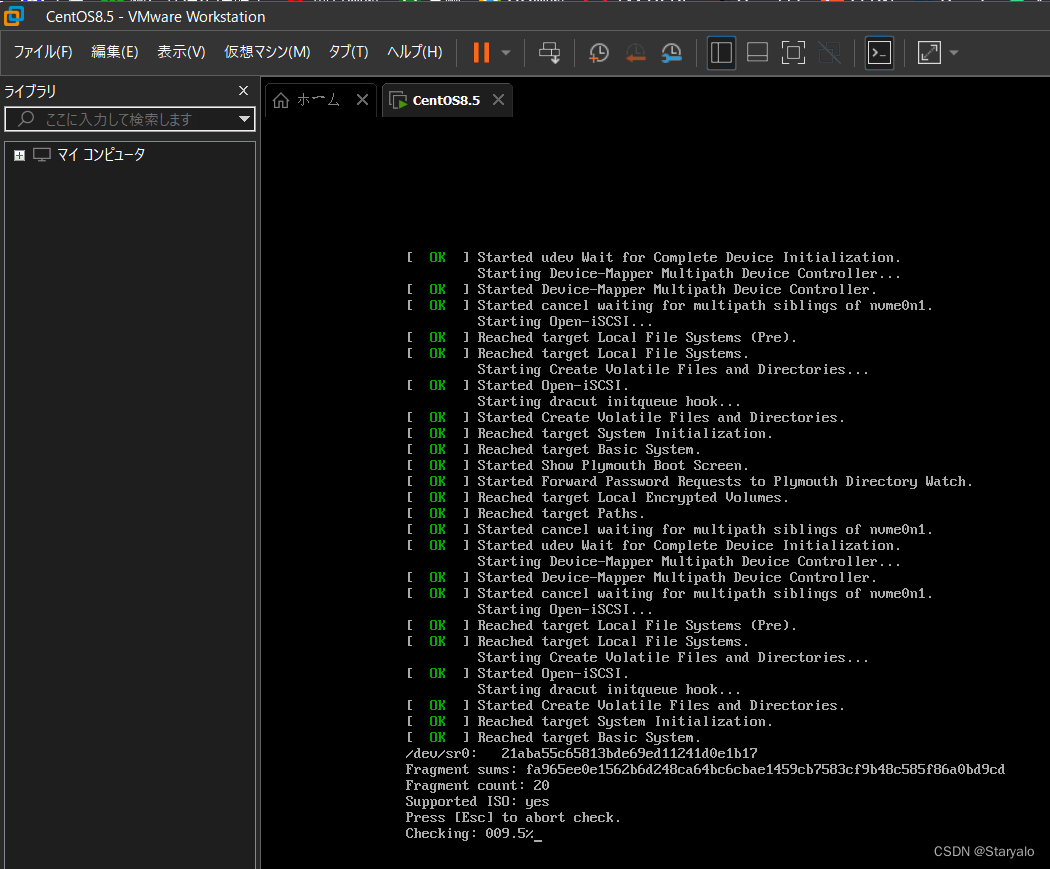Open the 仮想マシン(M) menu
1050x869 pixels.
coord(267,52)
